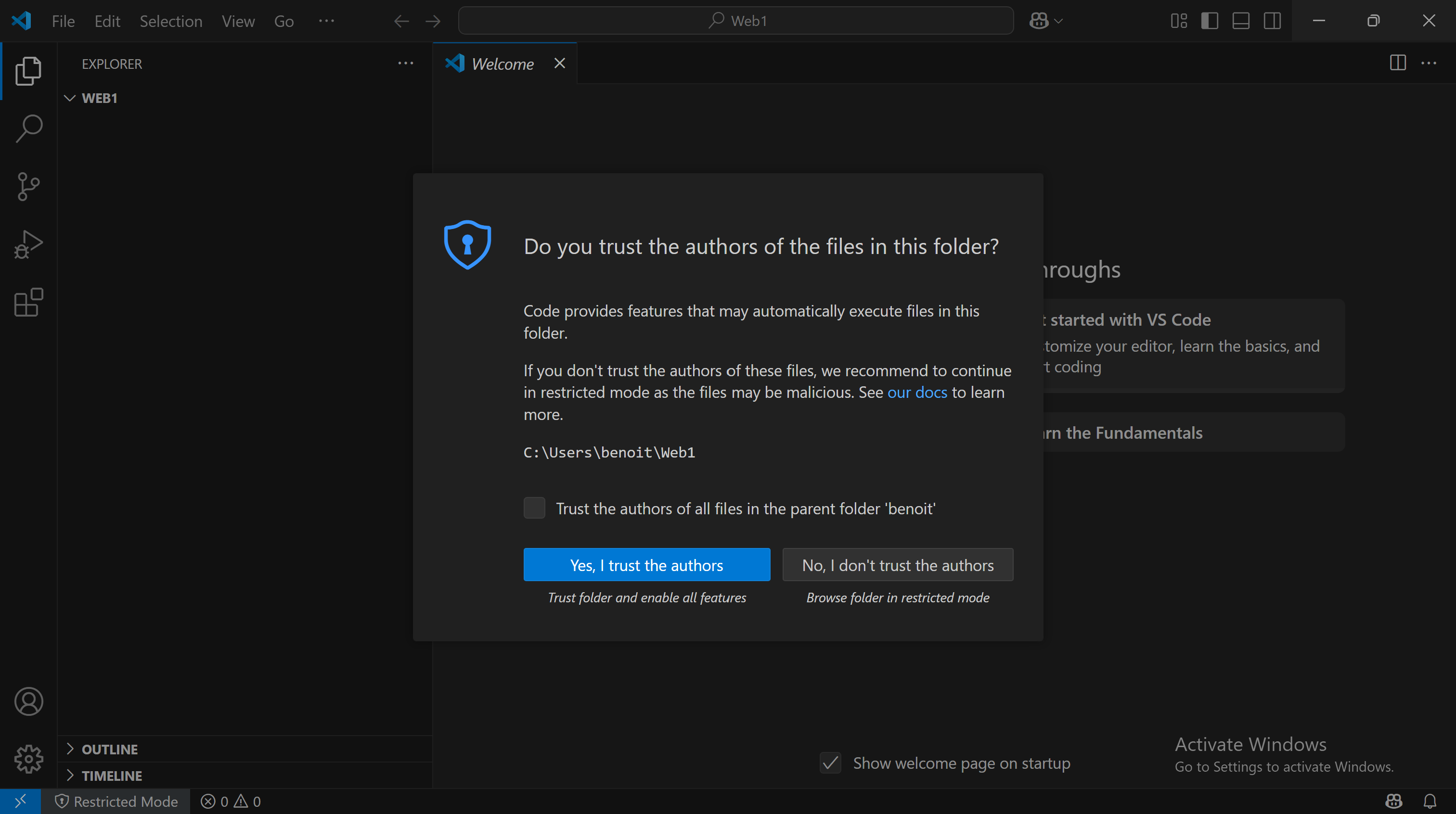Image resolution: width=1456 pixels, height=814 pixels.
Task: Toggle the Primary Side Bar layout icon
Action: click(x=1210, y=21)
